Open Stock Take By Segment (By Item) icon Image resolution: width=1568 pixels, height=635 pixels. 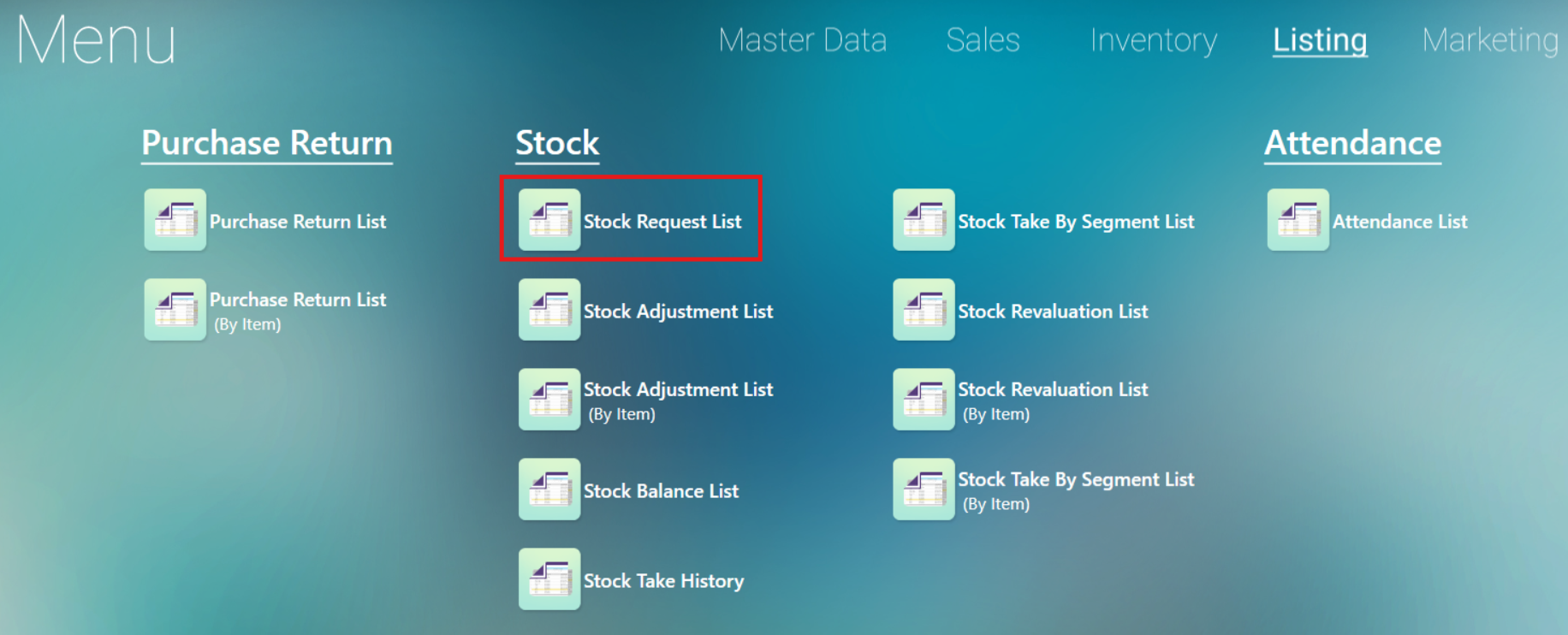(x=924, y=490)
